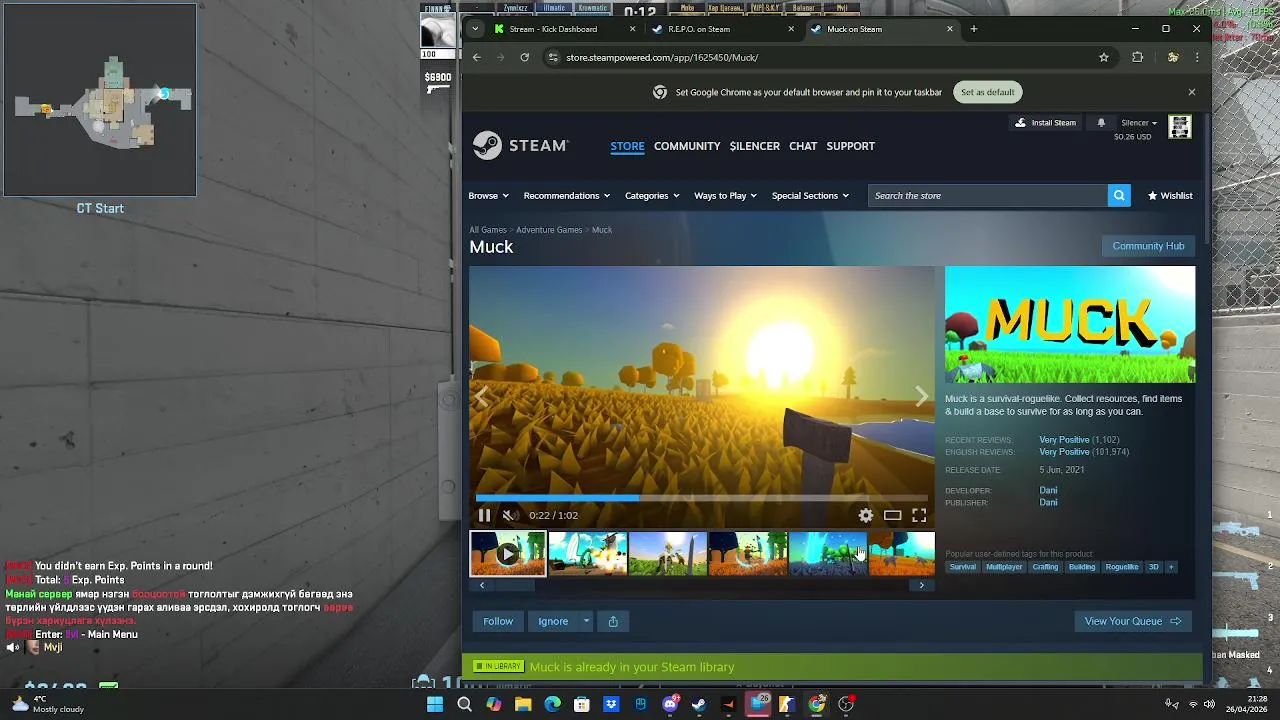Screen dimensions: 1280x720
Task: Click View Your Queue button
Action: pos(1133,621)
